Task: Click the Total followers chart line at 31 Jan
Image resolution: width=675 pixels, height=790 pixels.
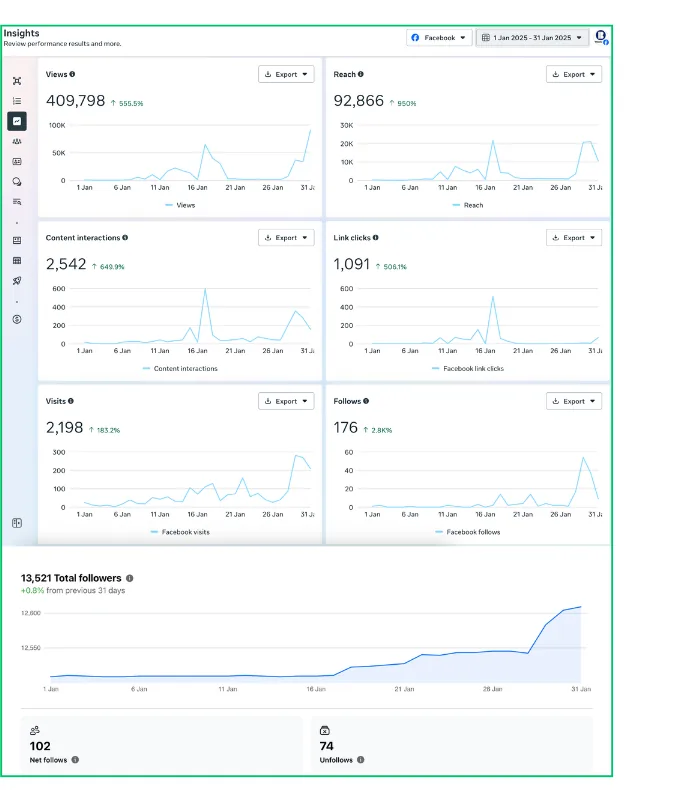Action: (581, 607)
